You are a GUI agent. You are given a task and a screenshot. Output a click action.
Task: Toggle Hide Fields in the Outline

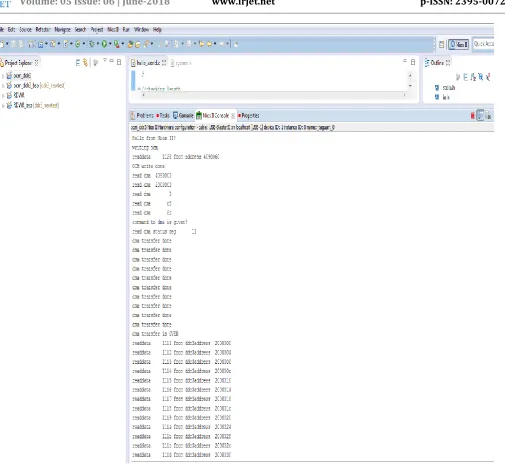[x=481, y=77]
